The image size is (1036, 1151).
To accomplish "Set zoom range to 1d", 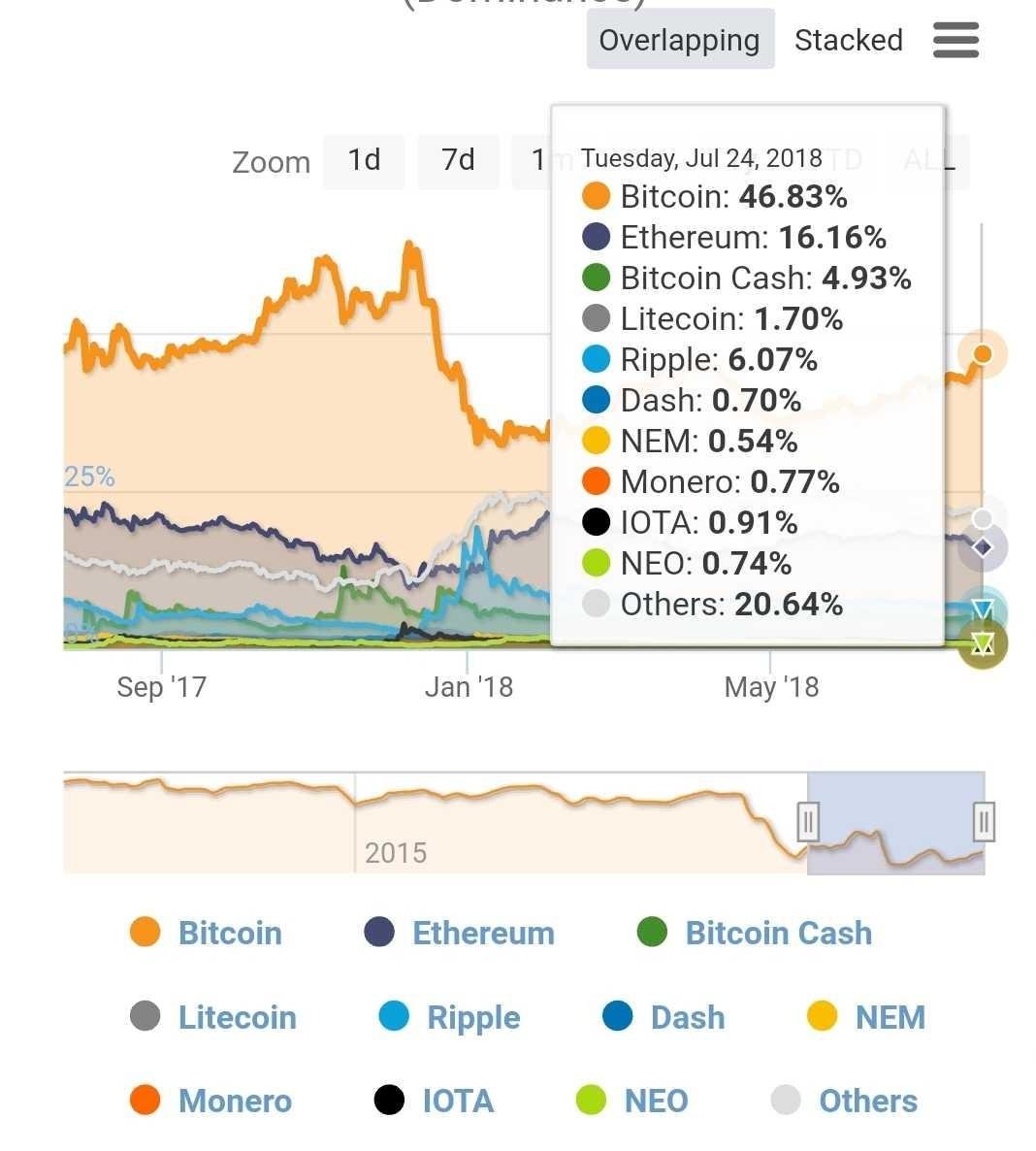I will coord(364,161).
